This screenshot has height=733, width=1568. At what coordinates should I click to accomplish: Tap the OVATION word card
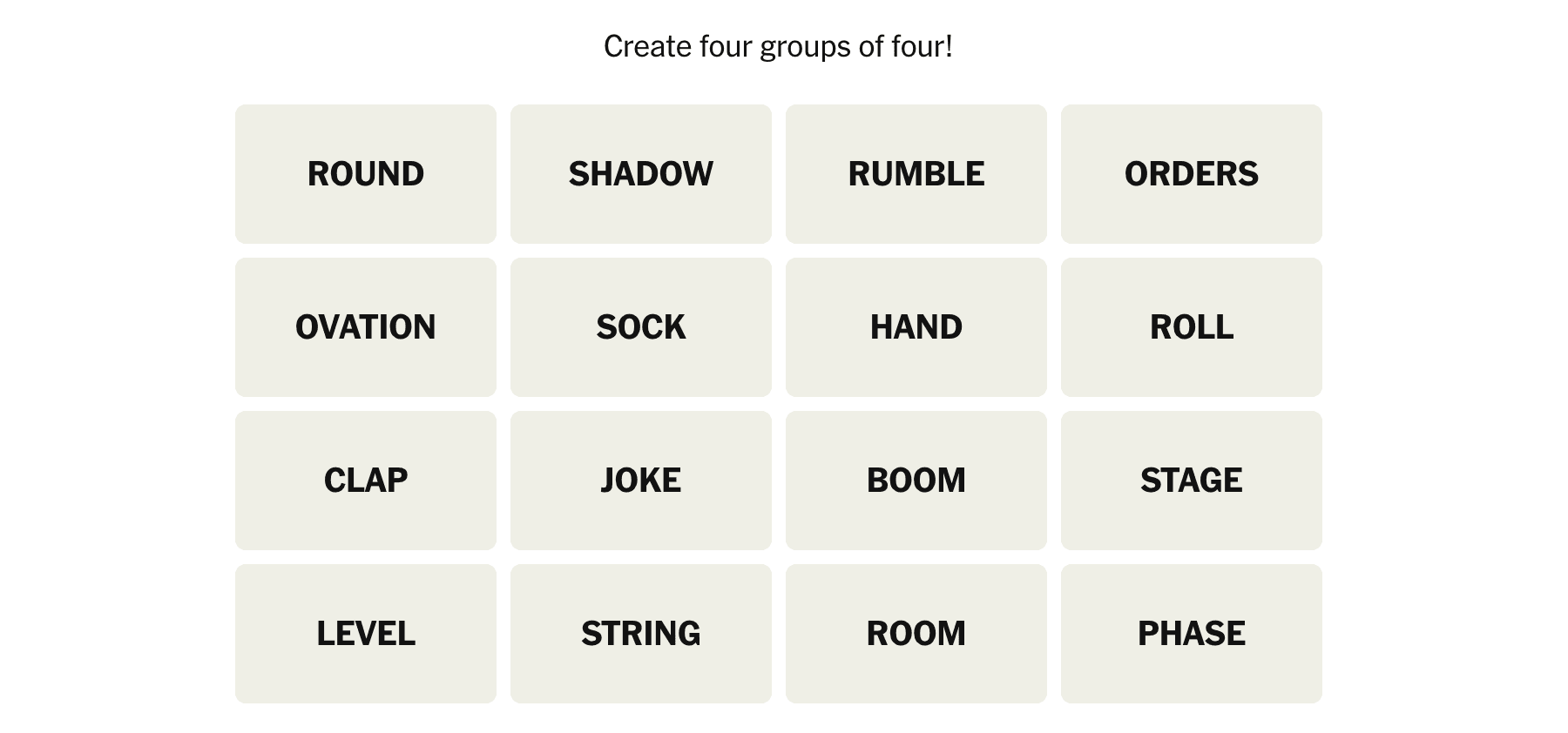(x=366, y=327)
